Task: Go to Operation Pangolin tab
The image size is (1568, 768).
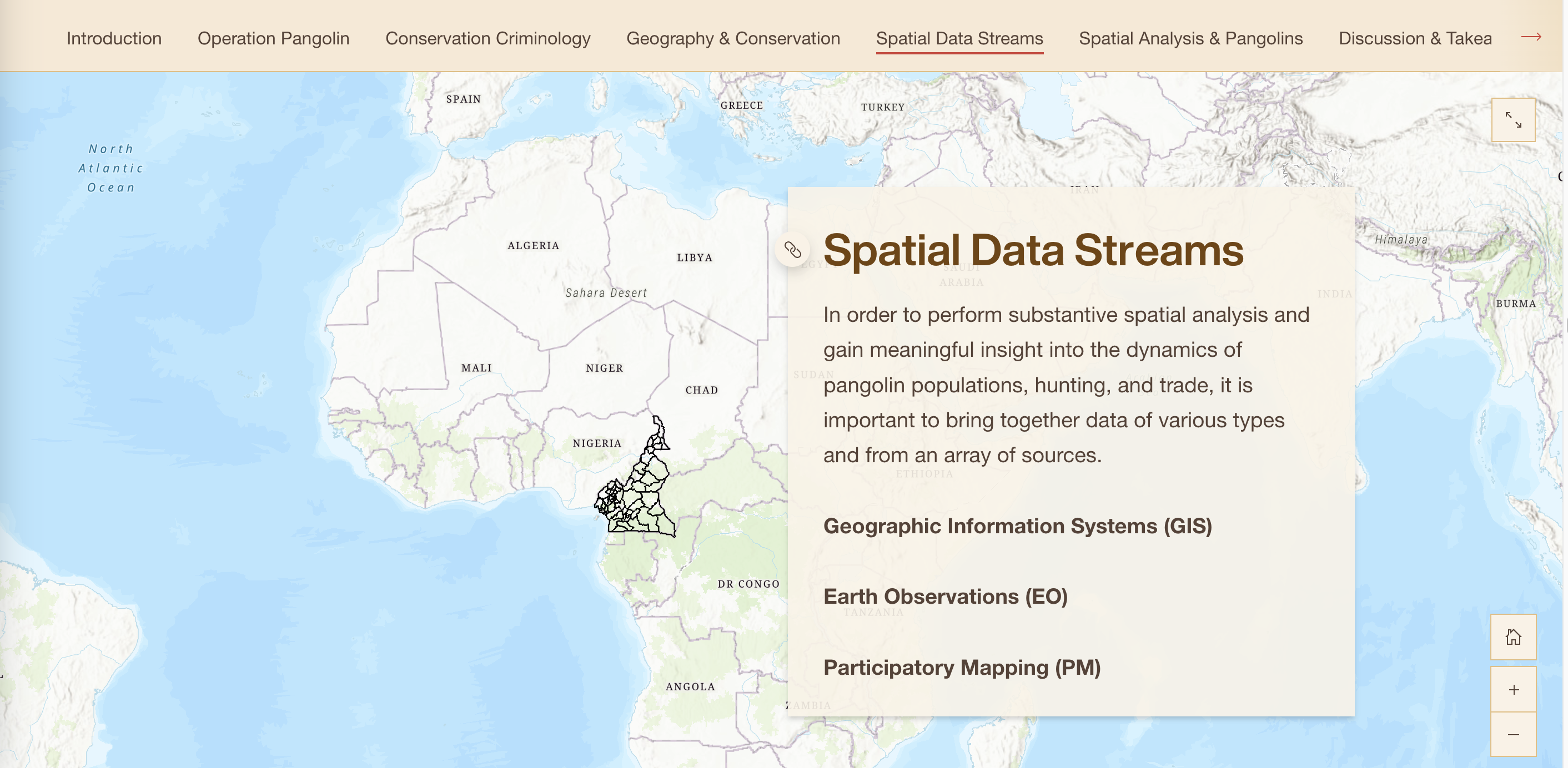Action: 273,38
